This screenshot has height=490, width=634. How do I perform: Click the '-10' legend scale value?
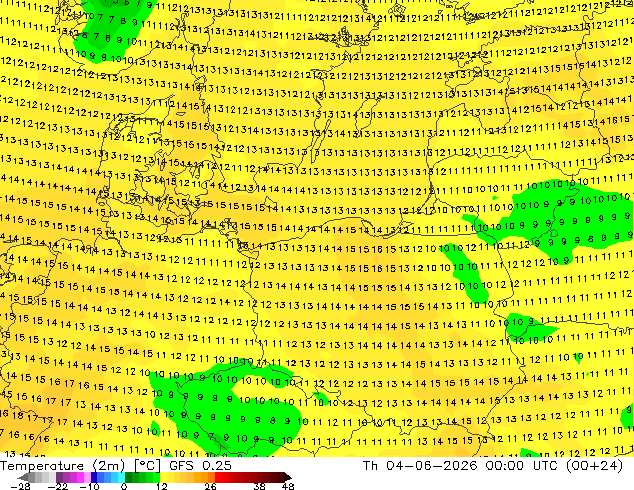[89, 486]
